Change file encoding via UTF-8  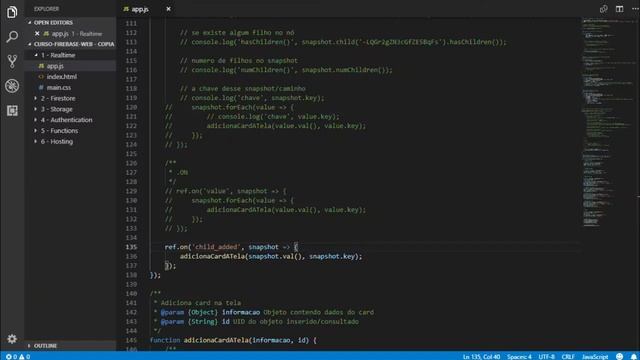pyautogui.click(x=546, y=356)
